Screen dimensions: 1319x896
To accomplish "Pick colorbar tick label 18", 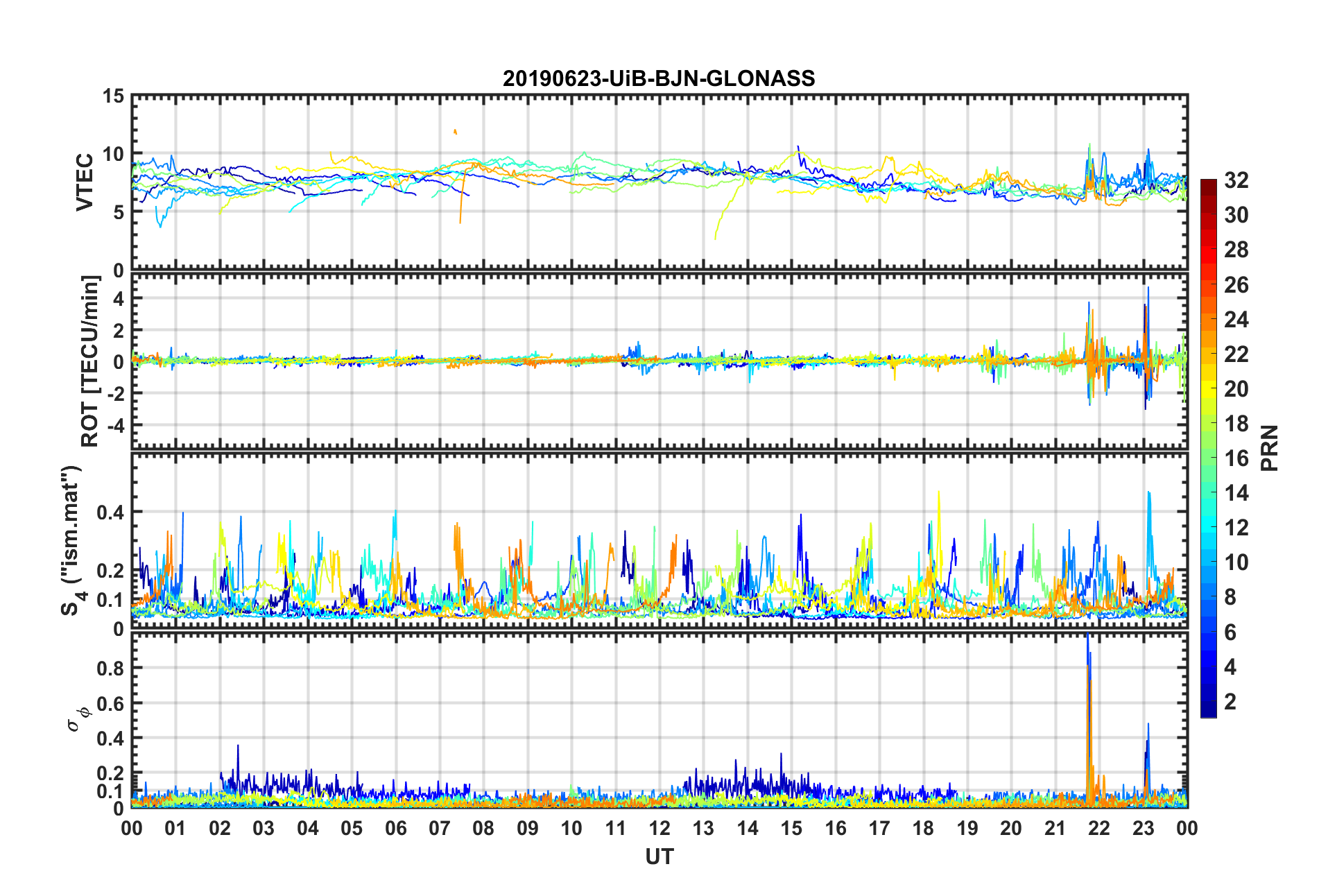I will (x=1236, y=424).
